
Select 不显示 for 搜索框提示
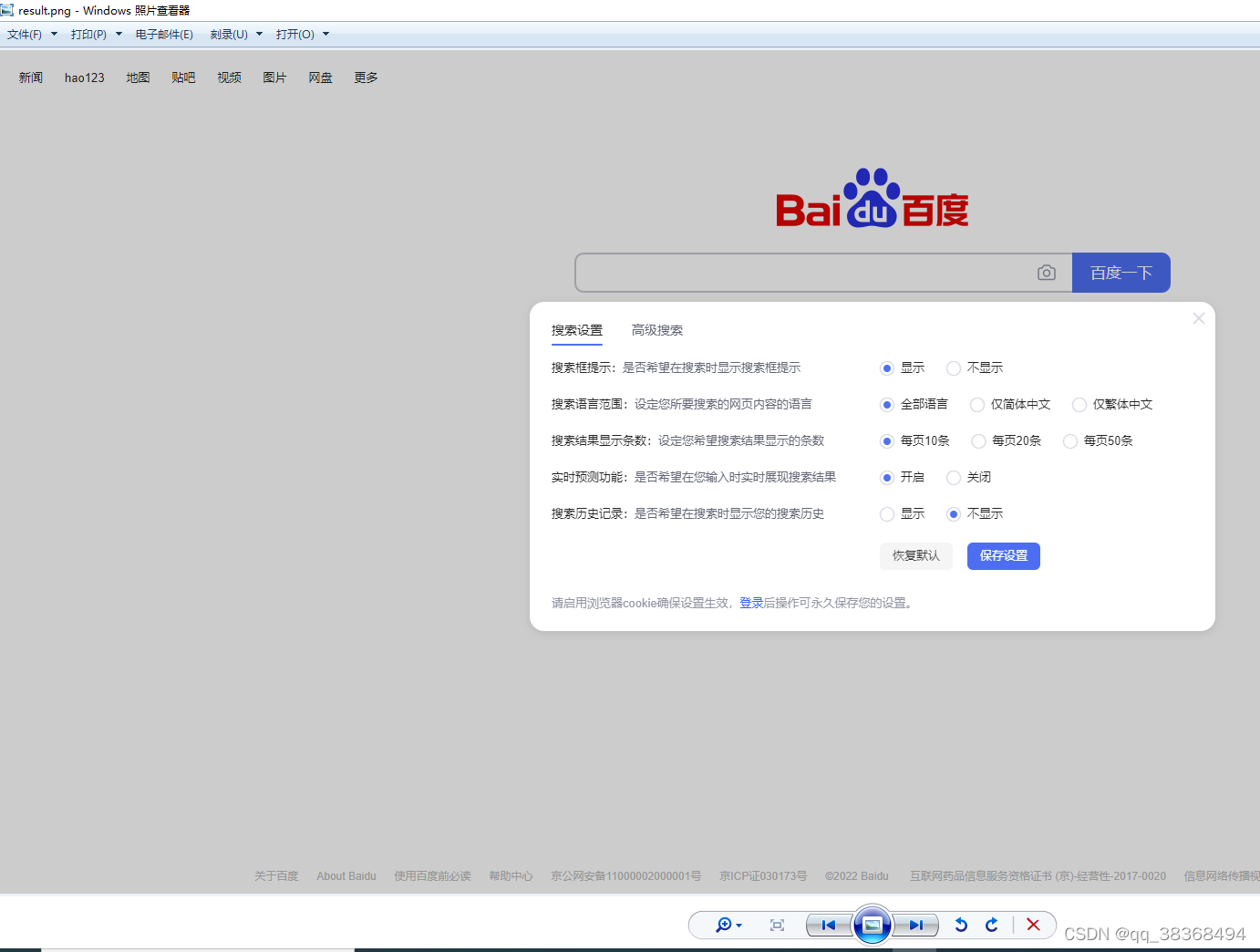pos(954,368)
